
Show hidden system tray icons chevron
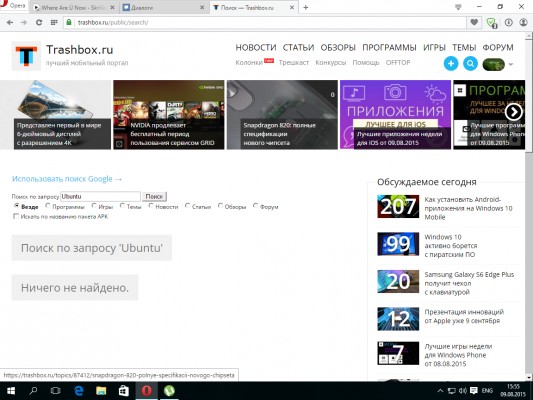tap(440, 391)
